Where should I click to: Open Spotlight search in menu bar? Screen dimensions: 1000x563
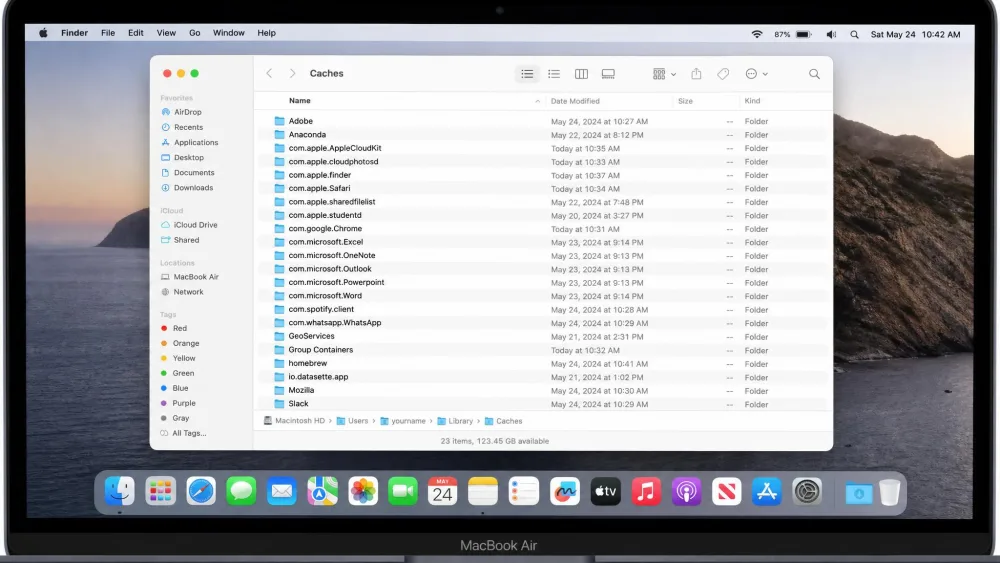pyautogui.click(x=854, y=34)
